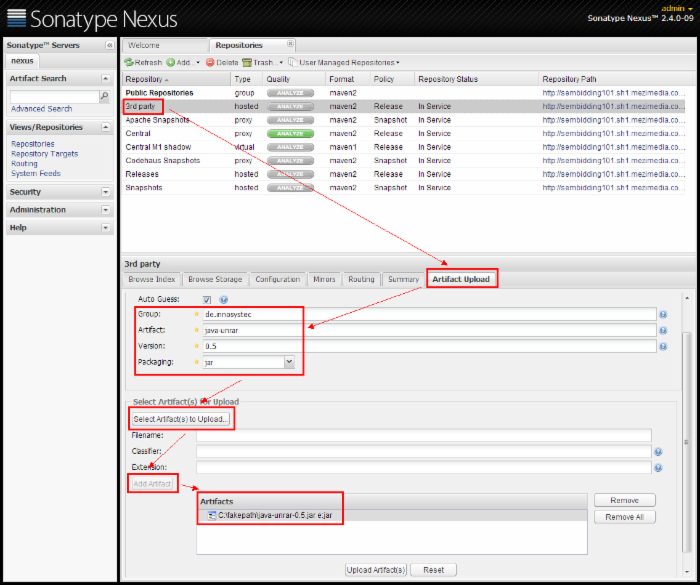
Task: Open the Packaging dropdown
Action: 289,362
